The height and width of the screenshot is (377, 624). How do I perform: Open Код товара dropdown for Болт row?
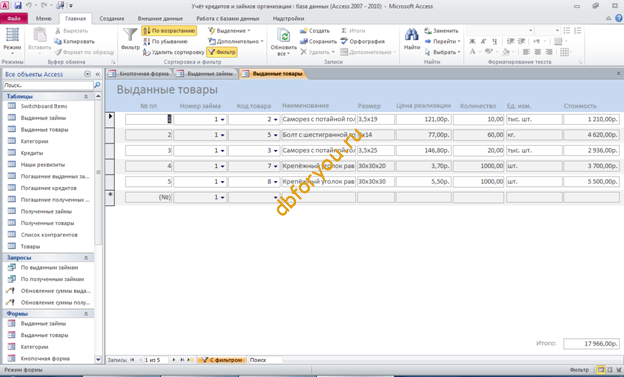tap(275, 135)
